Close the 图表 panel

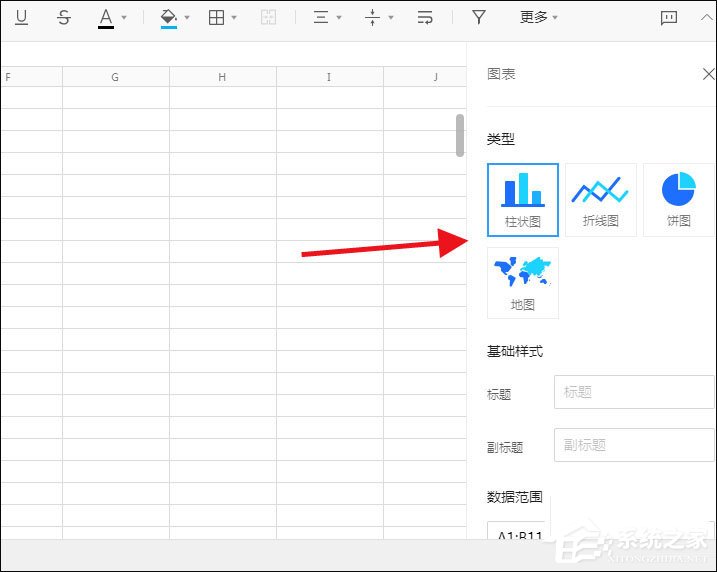pyautogui.click(x=708, y=74)
